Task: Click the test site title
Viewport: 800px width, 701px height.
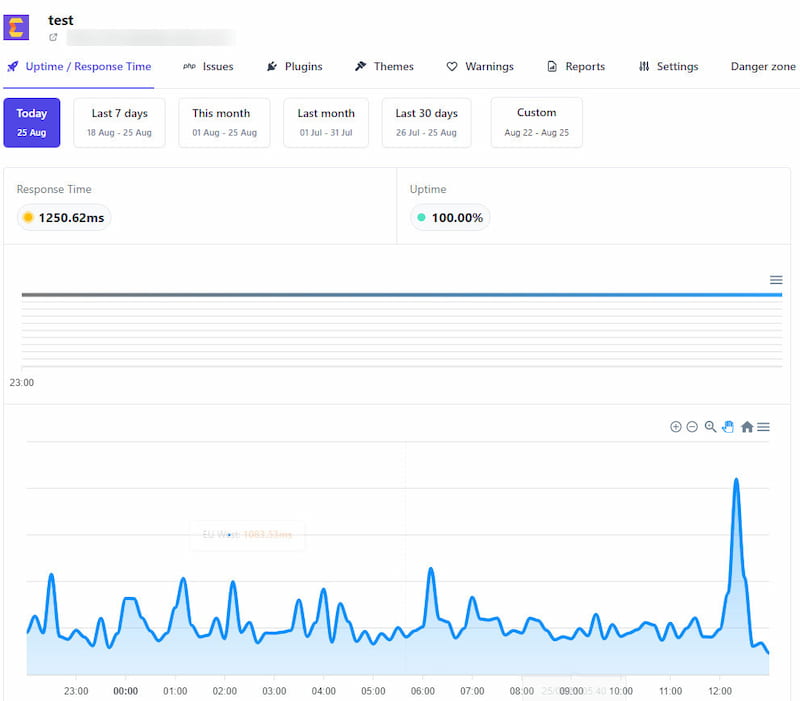Action: tap(61, 20)
